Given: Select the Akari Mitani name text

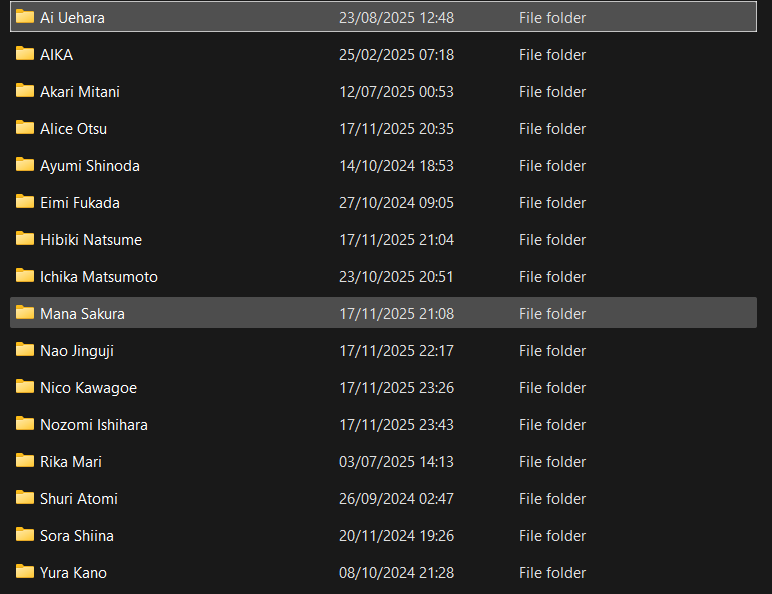Looking at the screenshot, I should click(80, 92).
